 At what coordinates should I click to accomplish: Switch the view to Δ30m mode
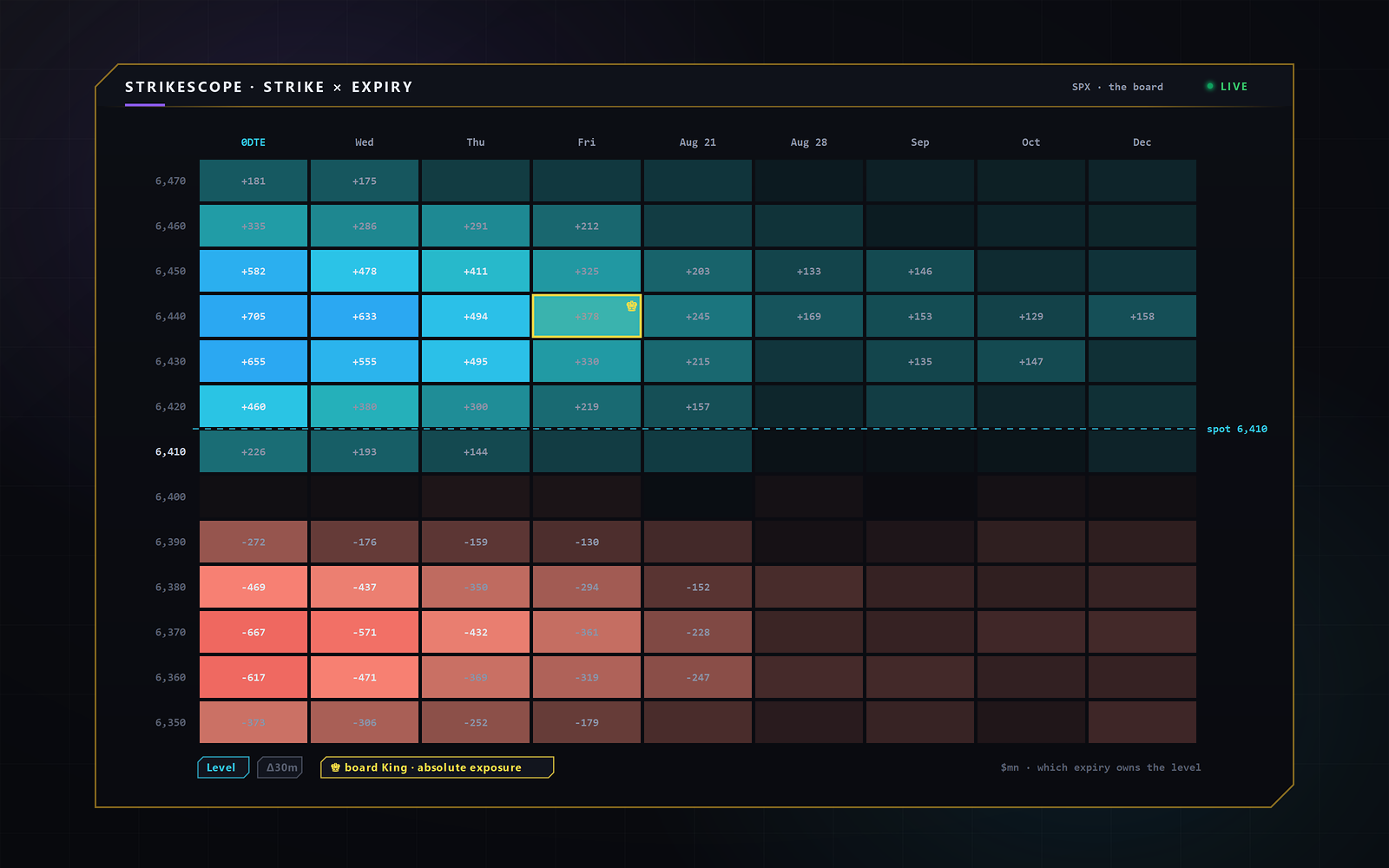coord(280,767)
